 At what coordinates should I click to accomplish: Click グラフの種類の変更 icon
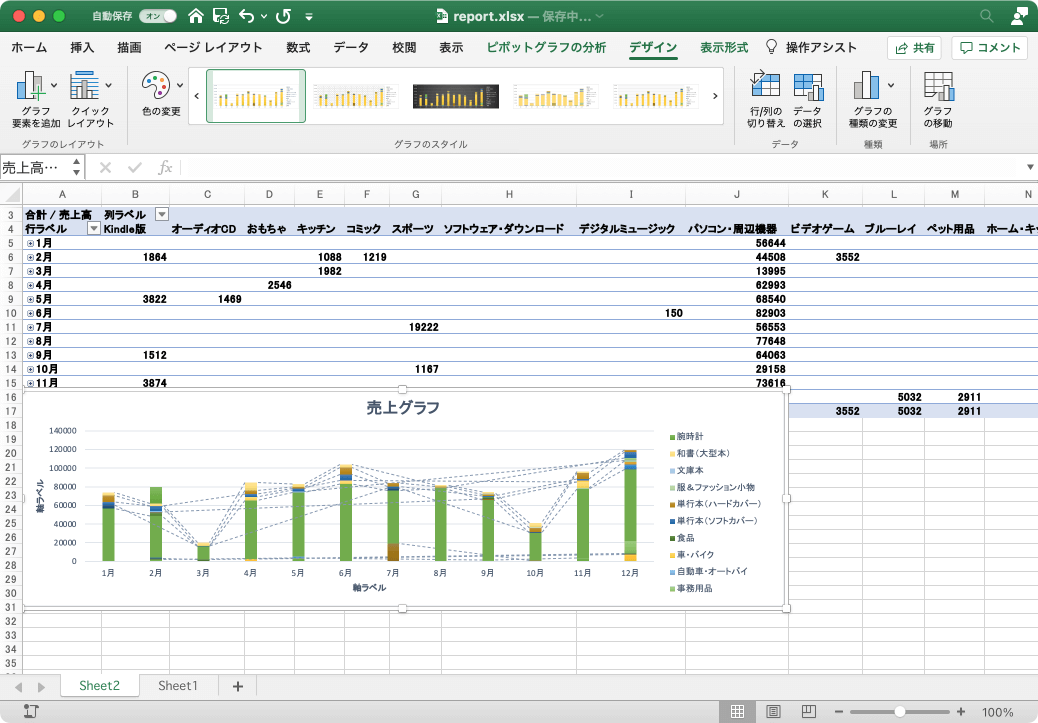pos(867,86)
